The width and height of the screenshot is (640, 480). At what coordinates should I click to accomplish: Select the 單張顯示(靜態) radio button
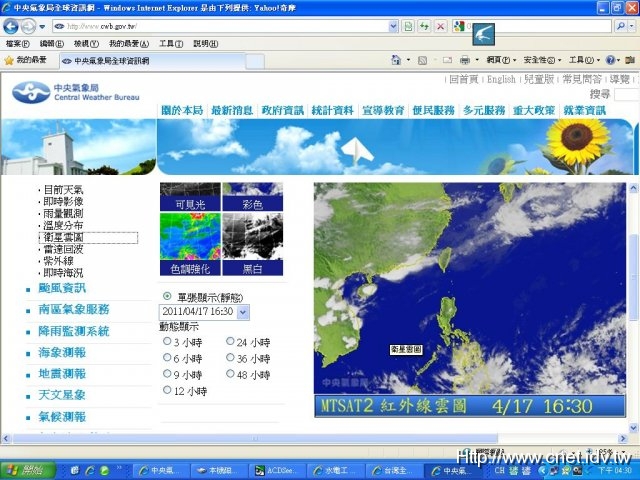[x=167, y=297]
